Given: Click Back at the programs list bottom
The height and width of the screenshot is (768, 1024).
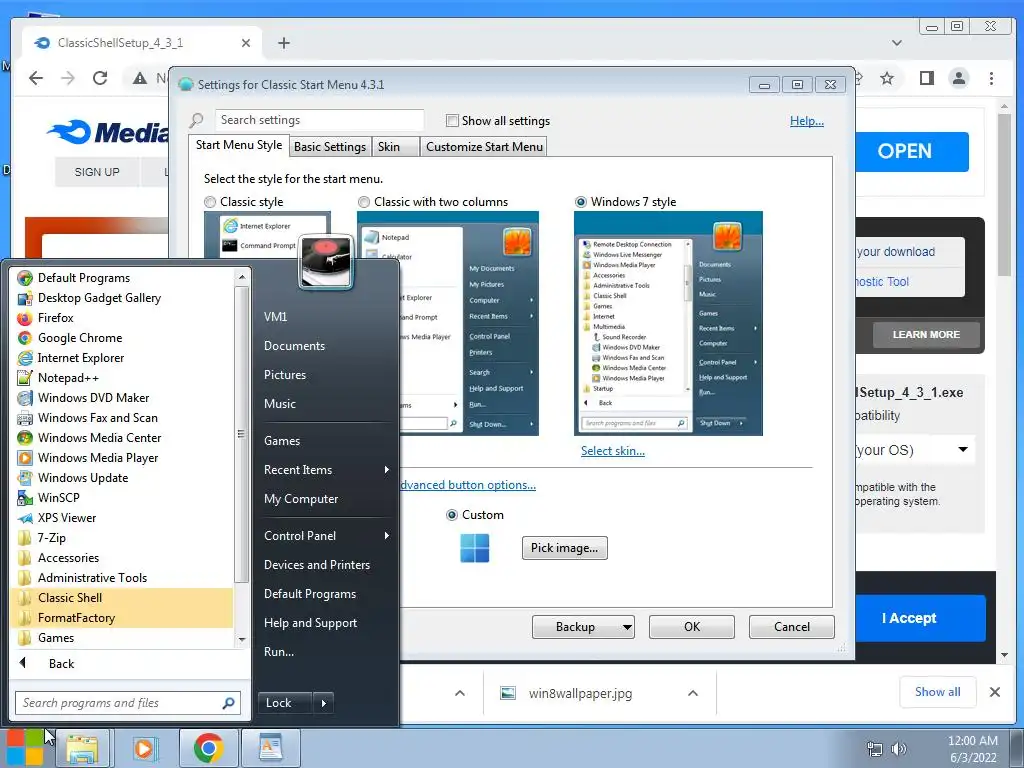Looking at the screenshot, I should [x=61, y=664].
